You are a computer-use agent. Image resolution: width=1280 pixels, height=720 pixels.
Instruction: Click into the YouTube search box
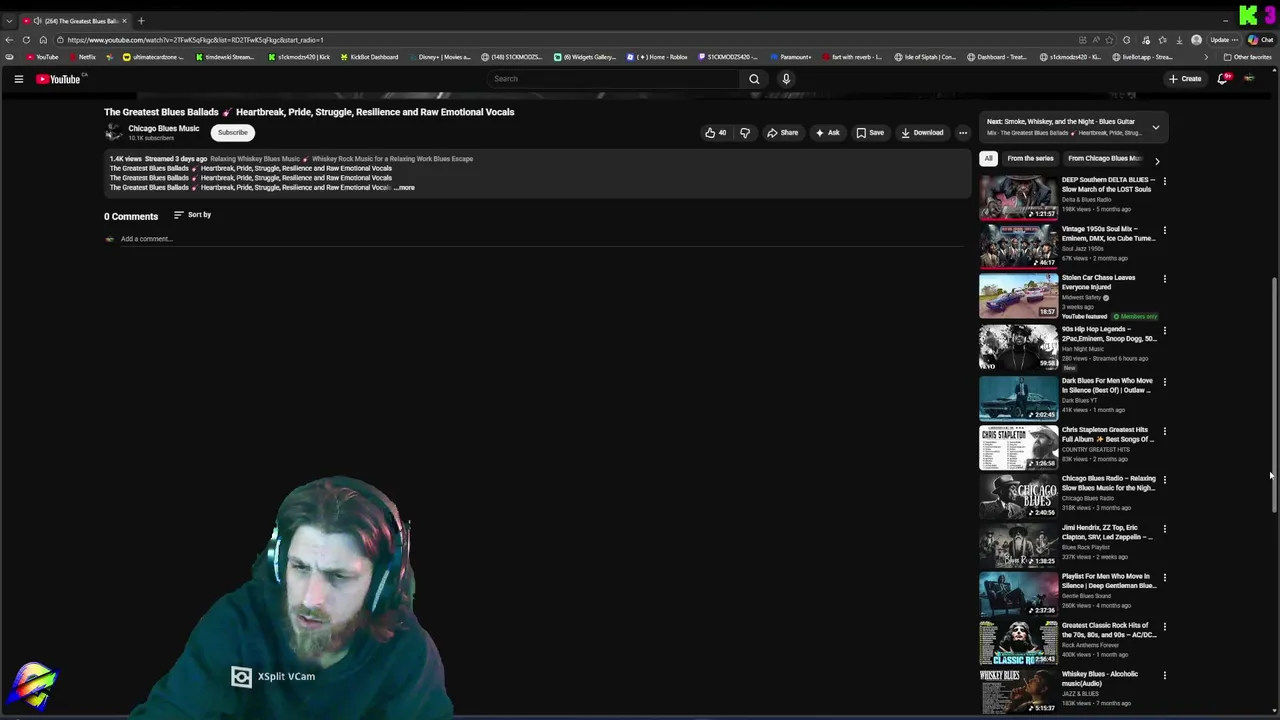click(615, 79)
